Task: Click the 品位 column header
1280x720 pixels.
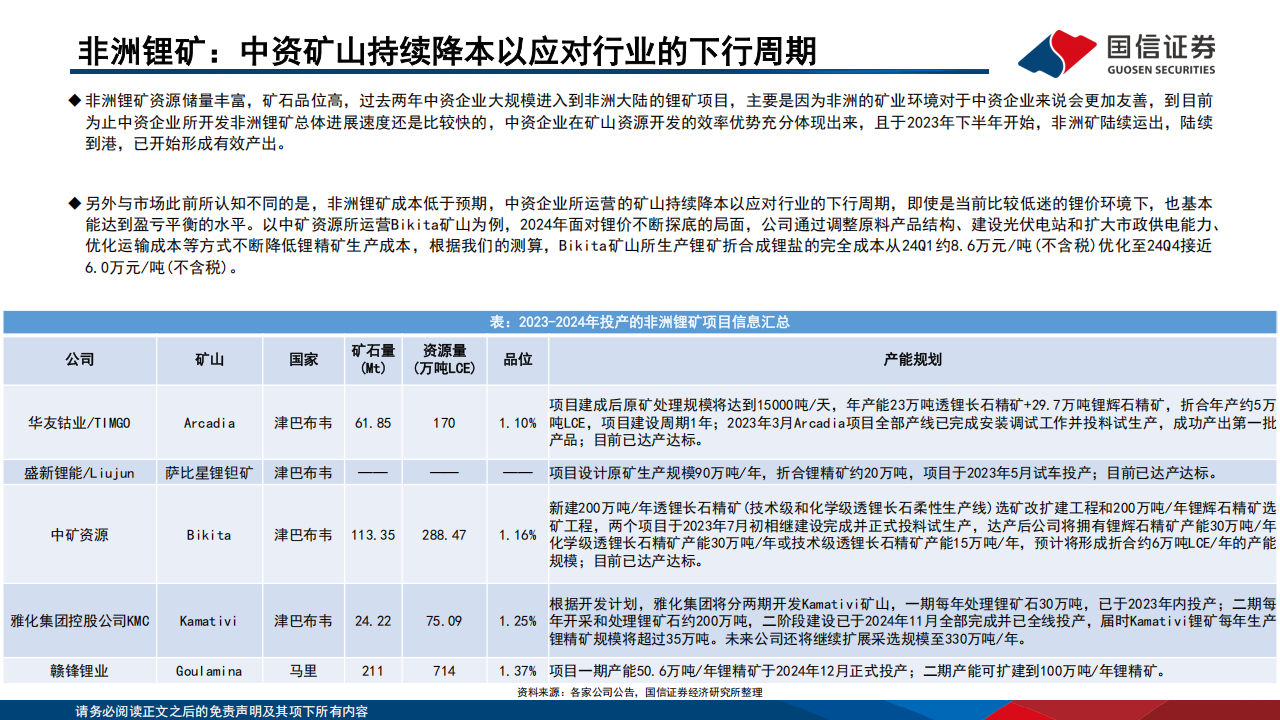Action: 517,359
